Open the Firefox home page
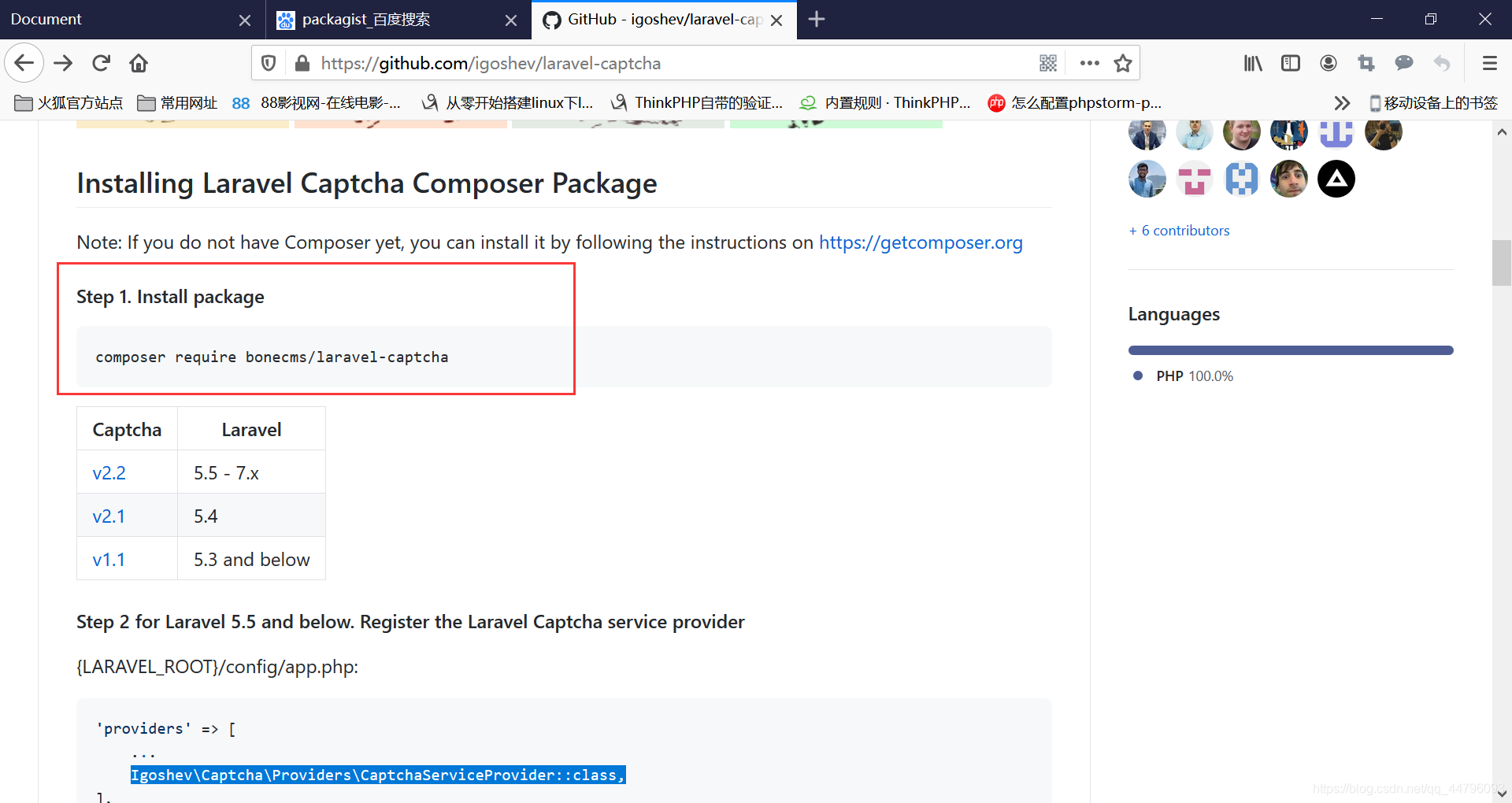 coord(139,63)
